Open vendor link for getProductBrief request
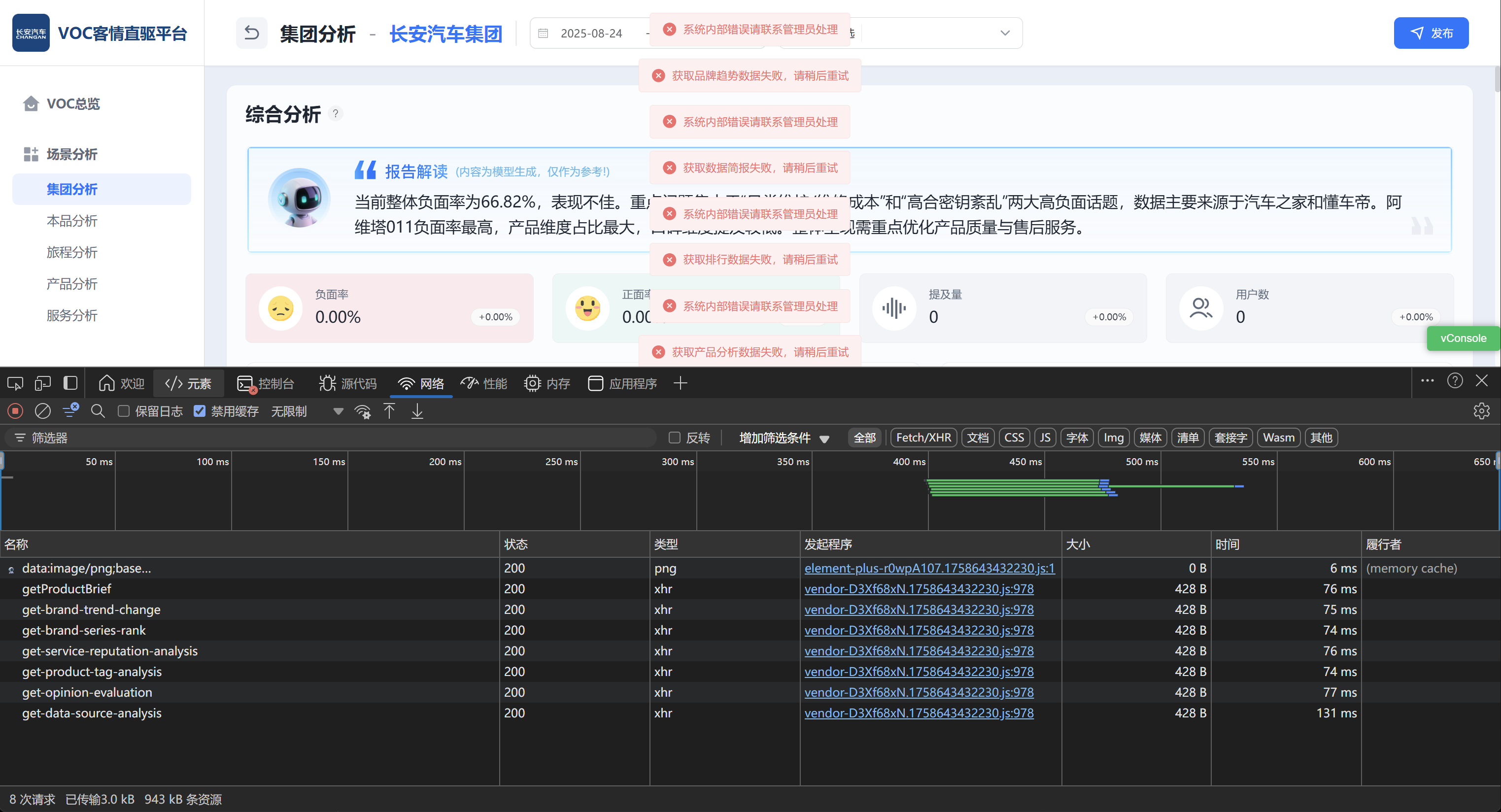 click(919, 589)
